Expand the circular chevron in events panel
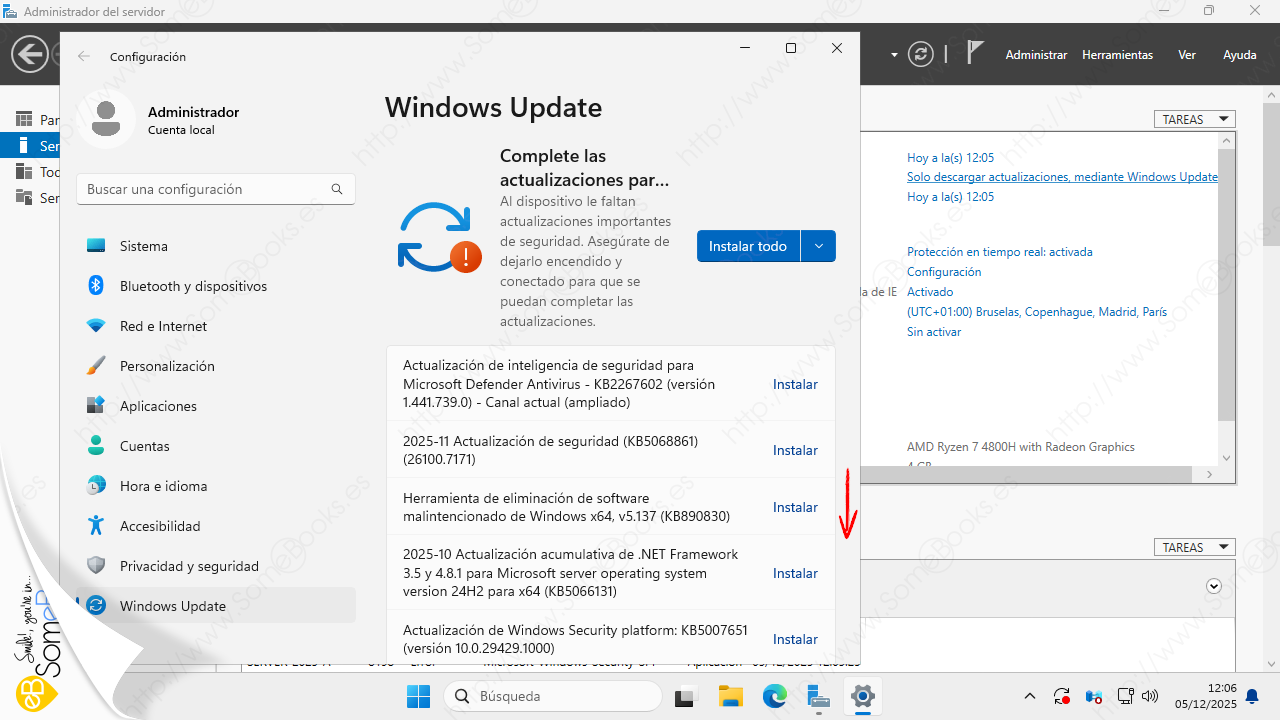Image resolution: width=1280 pixels, height=720 pixels. pos(1214,586)
